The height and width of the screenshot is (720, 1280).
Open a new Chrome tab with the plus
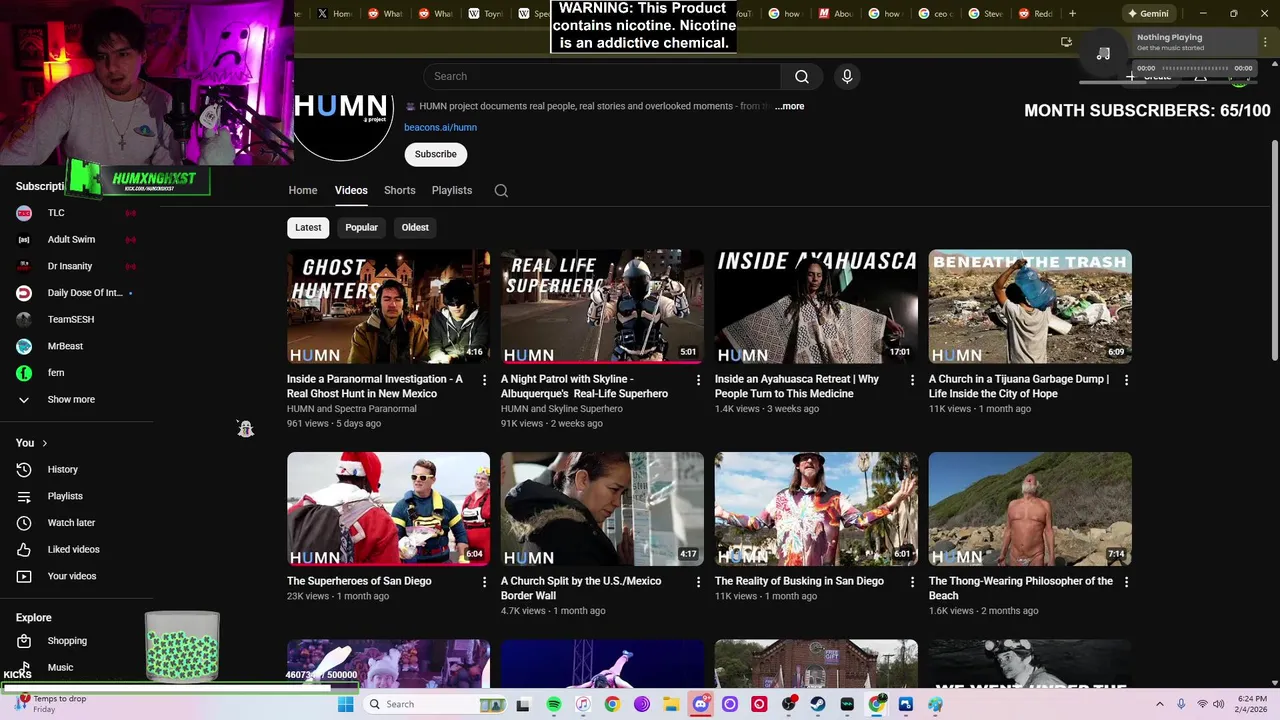click(1072, 14)
